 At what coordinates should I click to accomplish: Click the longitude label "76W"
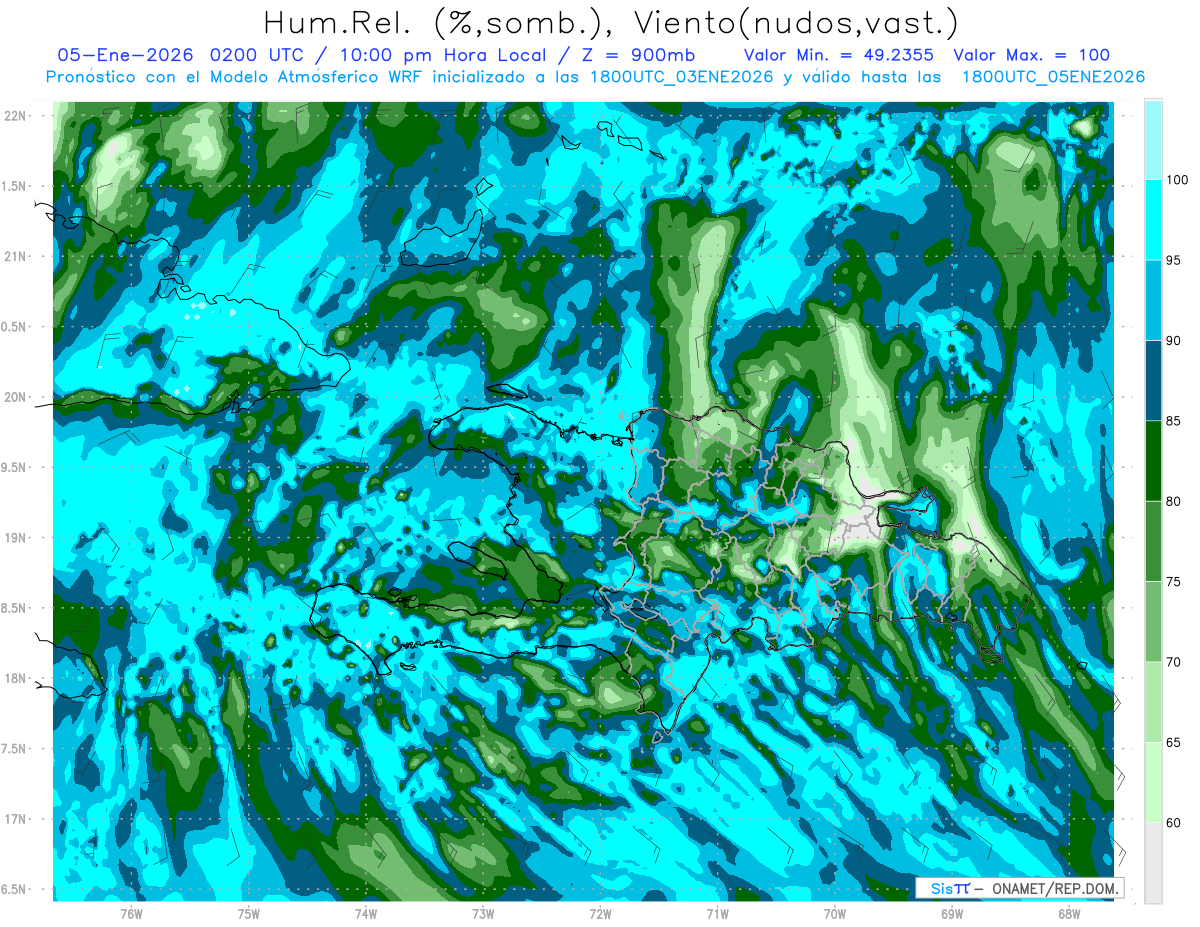tap(131, 914)
